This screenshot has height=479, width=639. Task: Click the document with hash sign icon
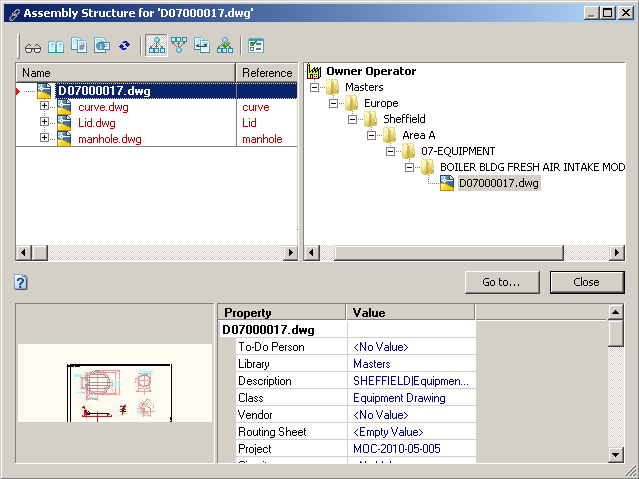tap(79, 46)
